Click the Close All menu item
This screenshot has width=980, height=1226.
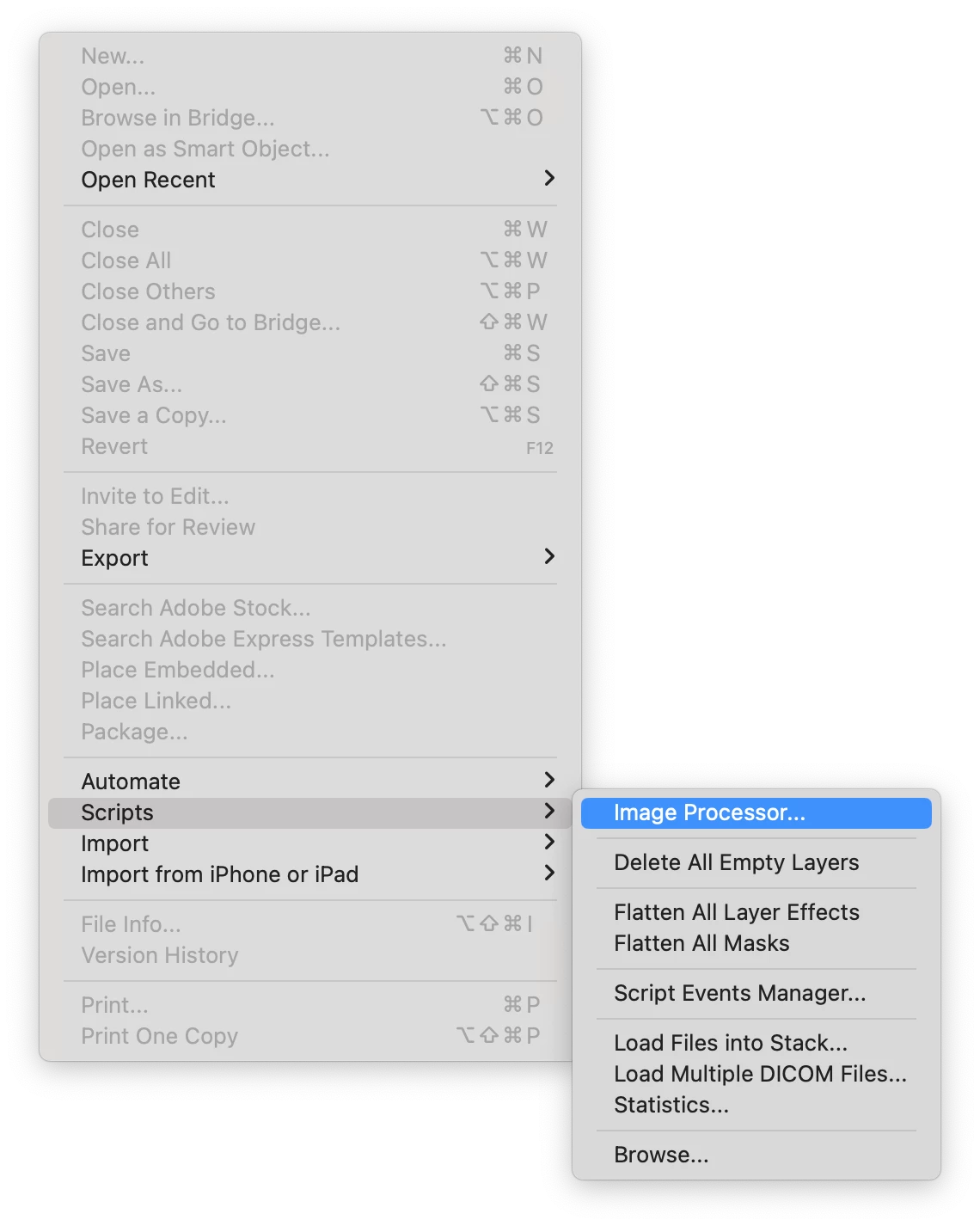coord(310,261)
